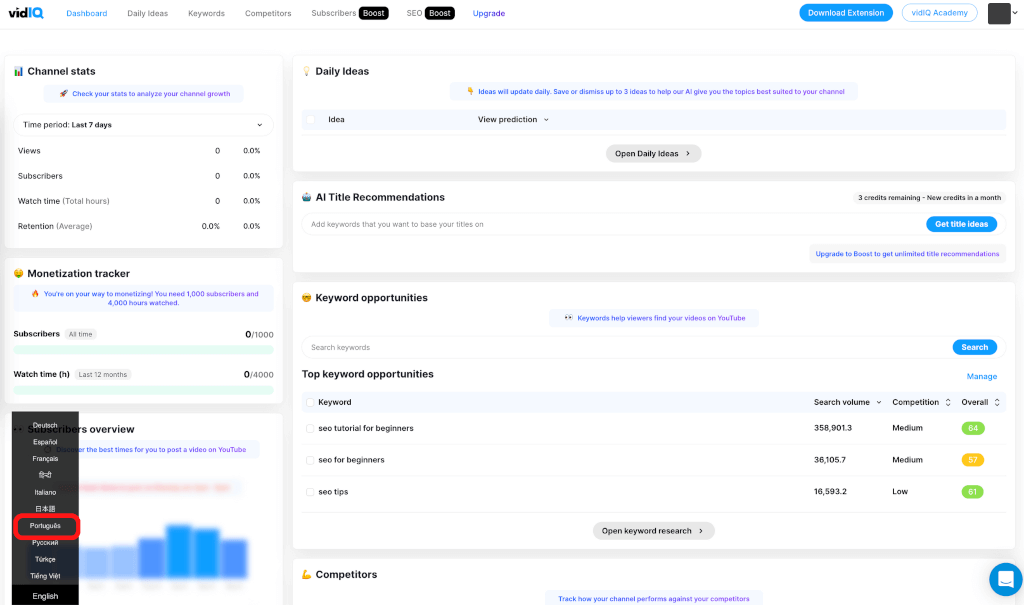The image size is (1024, 605).
Task: Click the Channel stats bar chart icon
Action: tap(18, 72)
